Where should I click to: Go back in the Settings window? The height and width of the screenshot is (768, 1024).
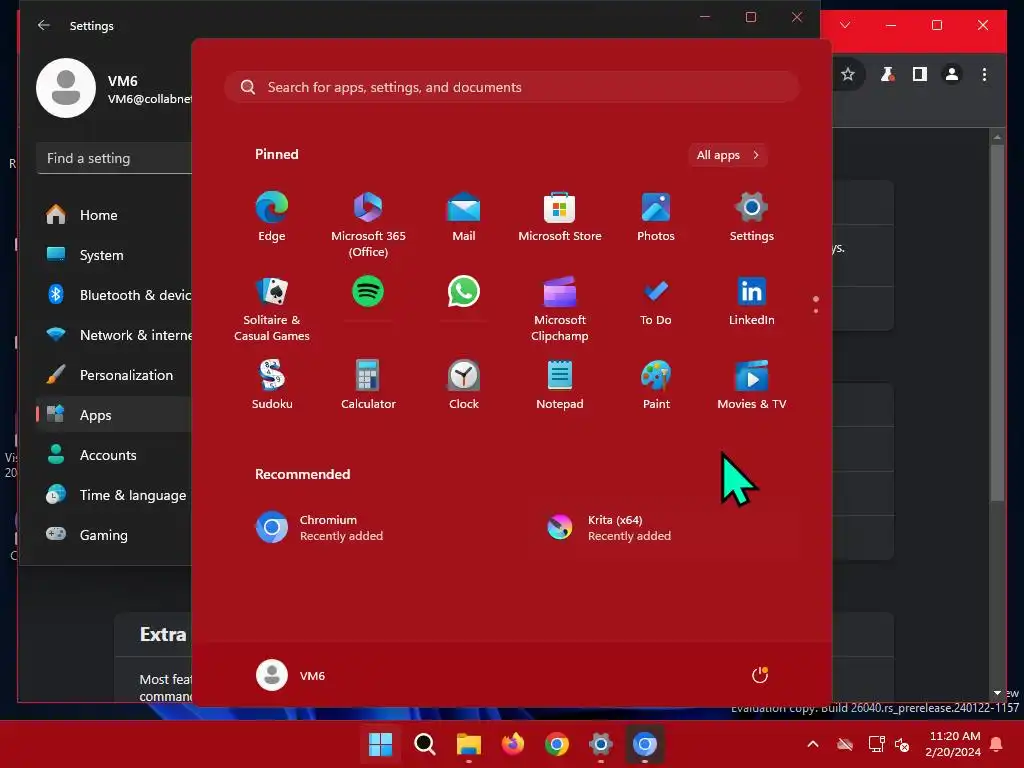point(44,25)
